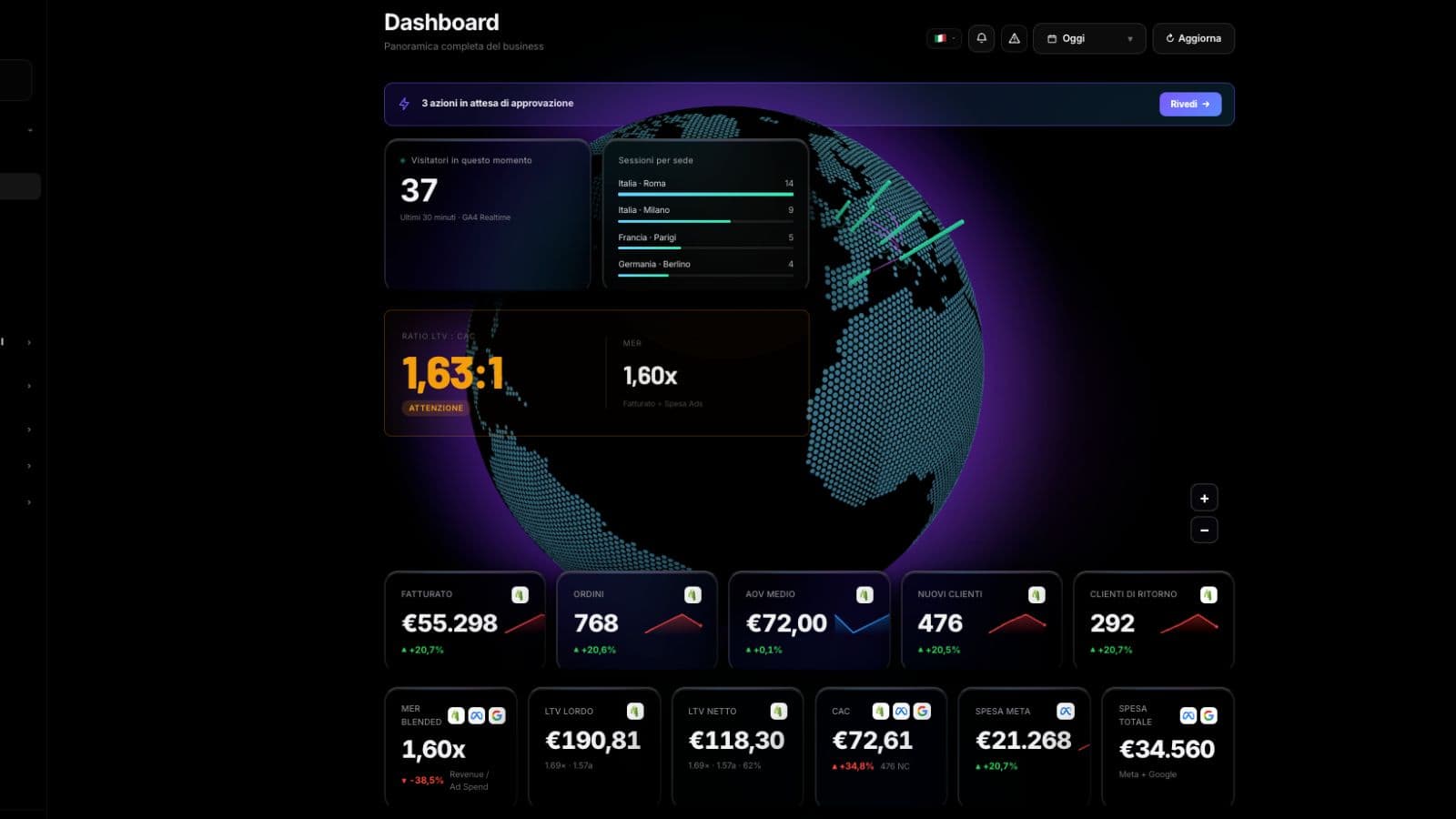
Task: Click the Shopify icon on MER Blended card
Action: coord(456,715)
